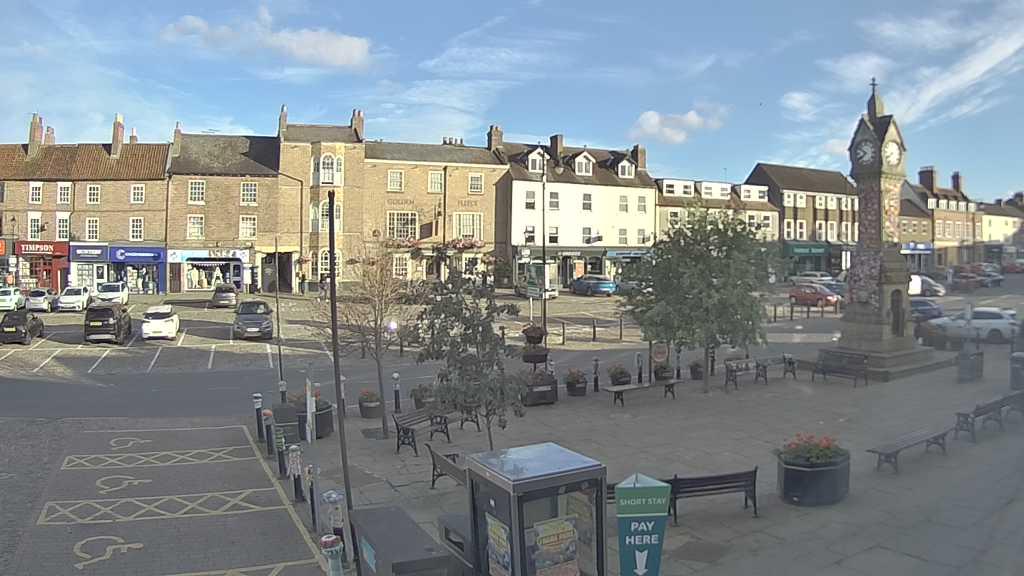Click the SHORT STAY sign text
This screenshot has height=576, width=1024.
tap(643, 502)
